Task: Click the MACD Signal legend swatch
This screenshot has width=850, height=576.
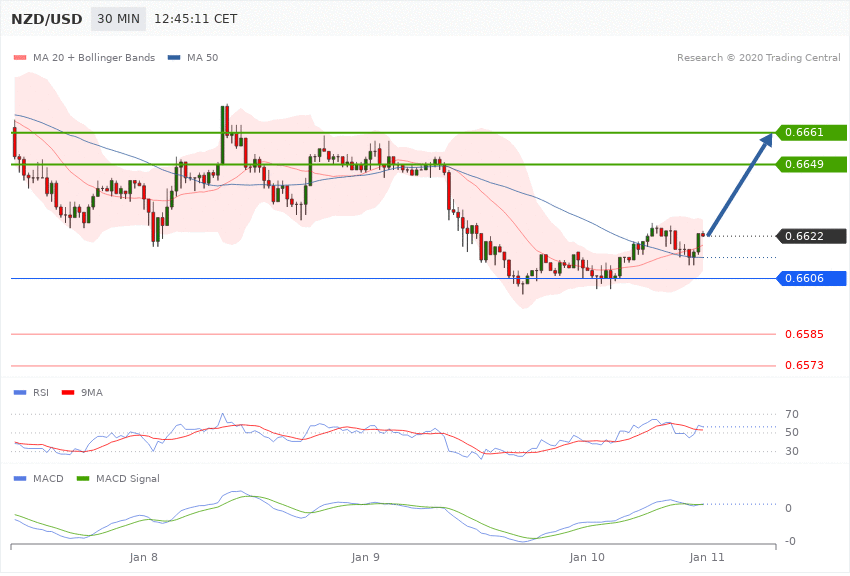Action: [x=83, y=478]
